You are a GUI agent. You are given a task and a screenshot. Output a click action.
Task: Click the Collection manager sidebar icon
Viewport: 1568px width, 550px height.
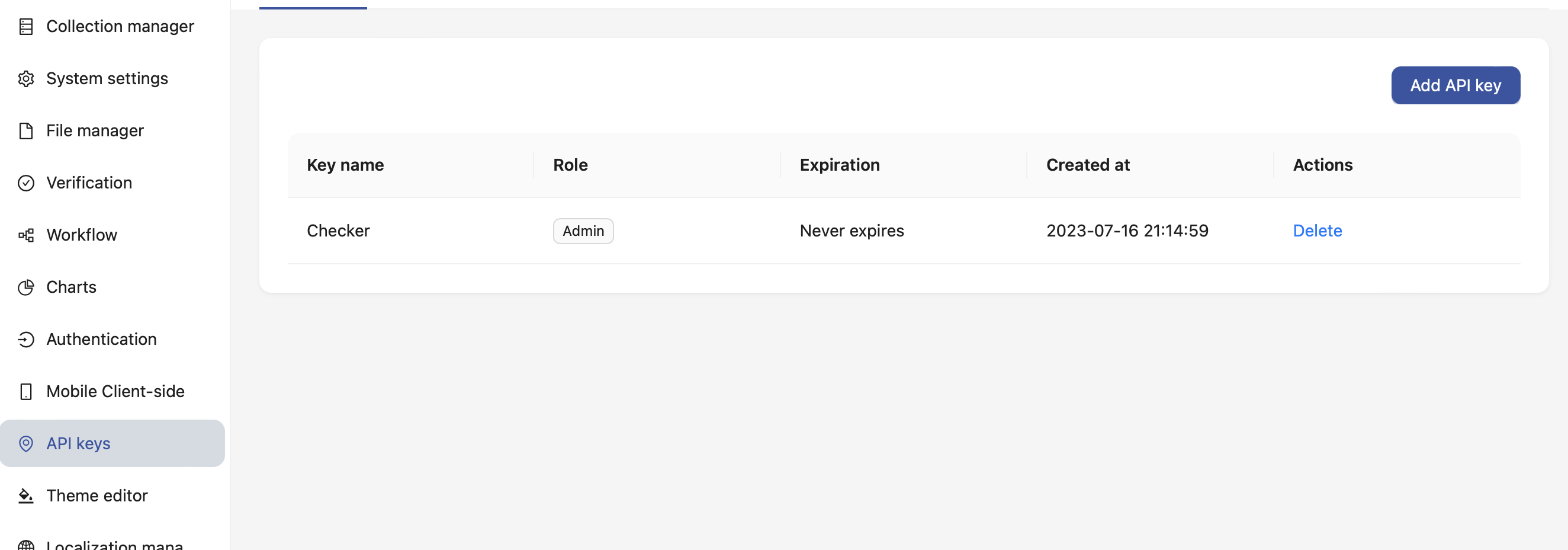[26, 26]
